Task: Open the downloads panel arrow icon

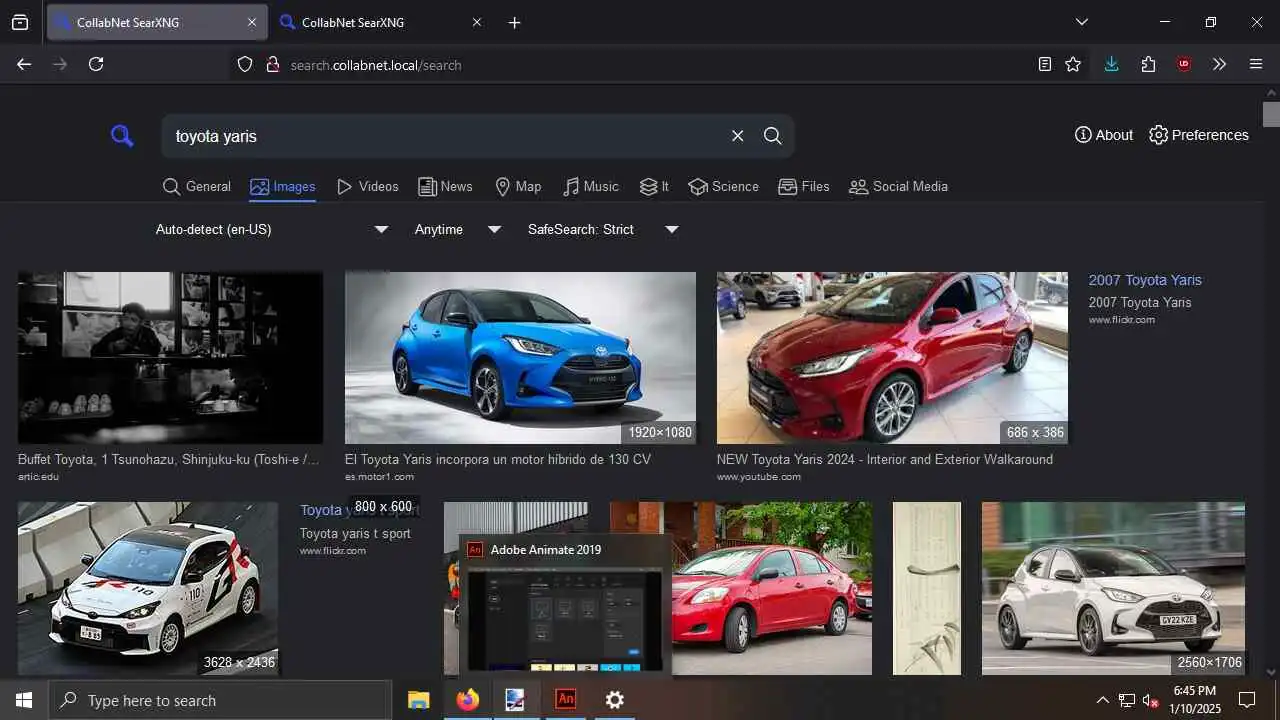Action: pos(1111,64)
